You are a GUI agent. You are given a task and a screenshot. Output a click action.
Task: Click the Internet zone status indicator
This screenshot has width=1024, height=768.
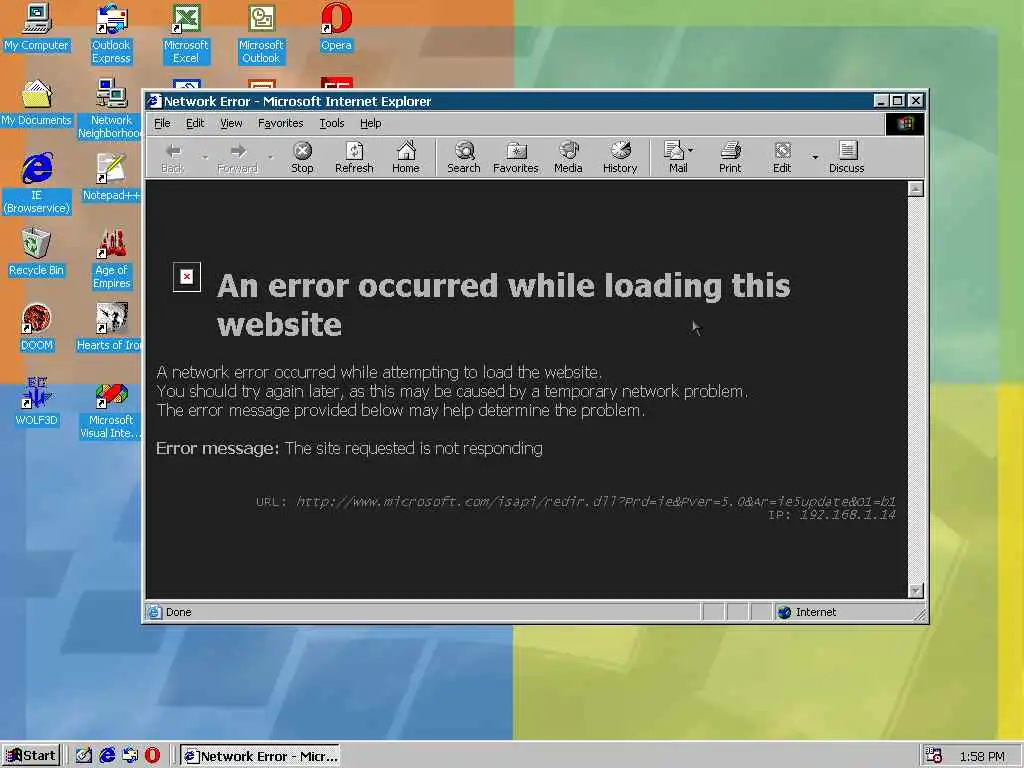[807, 612]
